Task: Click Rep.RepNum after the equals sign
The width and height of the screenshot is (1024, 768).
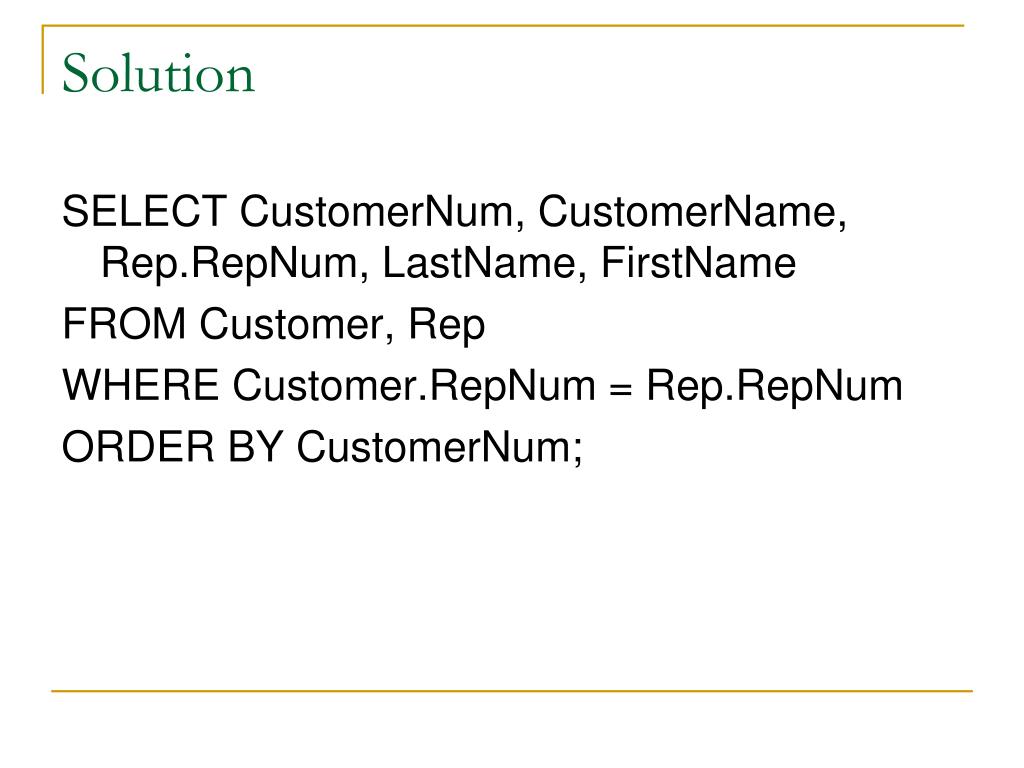Action: 774,387
